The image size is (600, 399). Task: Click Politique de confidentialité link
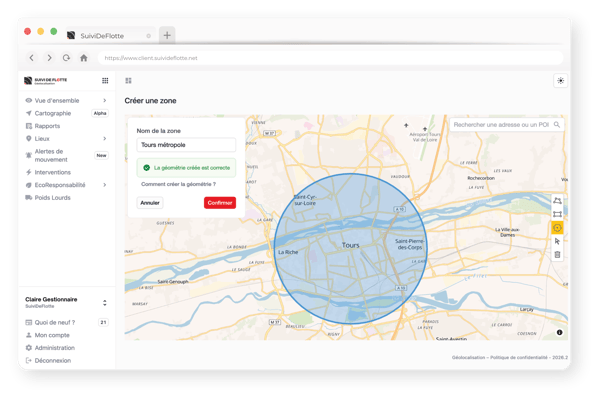(518, 357)
